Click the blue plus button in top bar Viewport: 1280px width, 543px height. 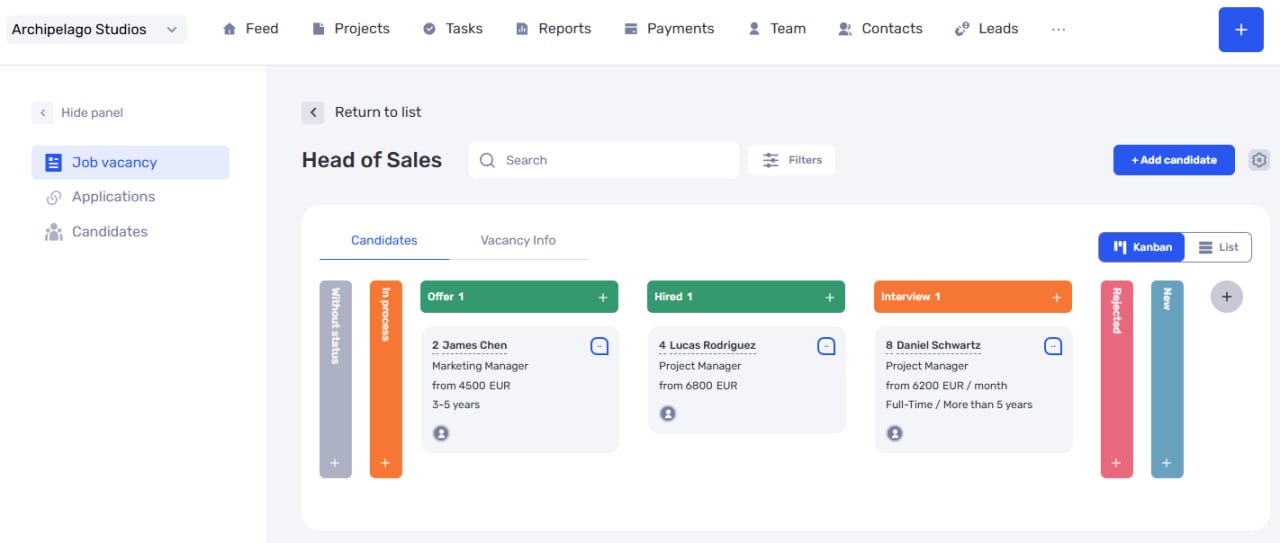pos(1241,29)
